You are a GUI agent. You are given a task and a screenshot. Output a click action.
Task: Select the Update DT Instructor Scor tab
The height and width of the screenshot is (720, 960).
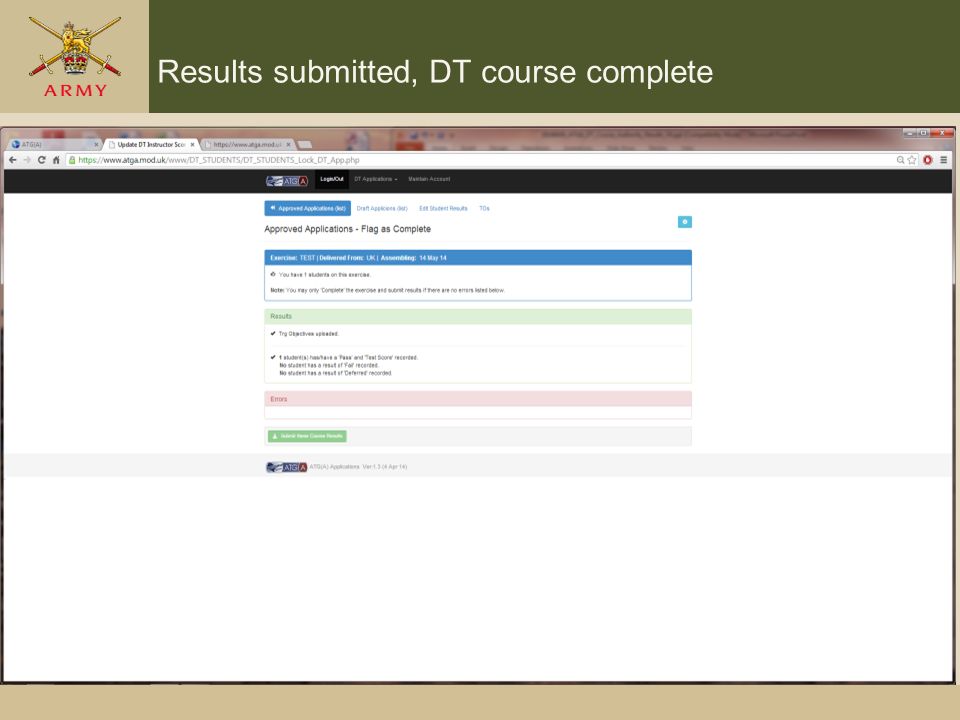(151, 144)
